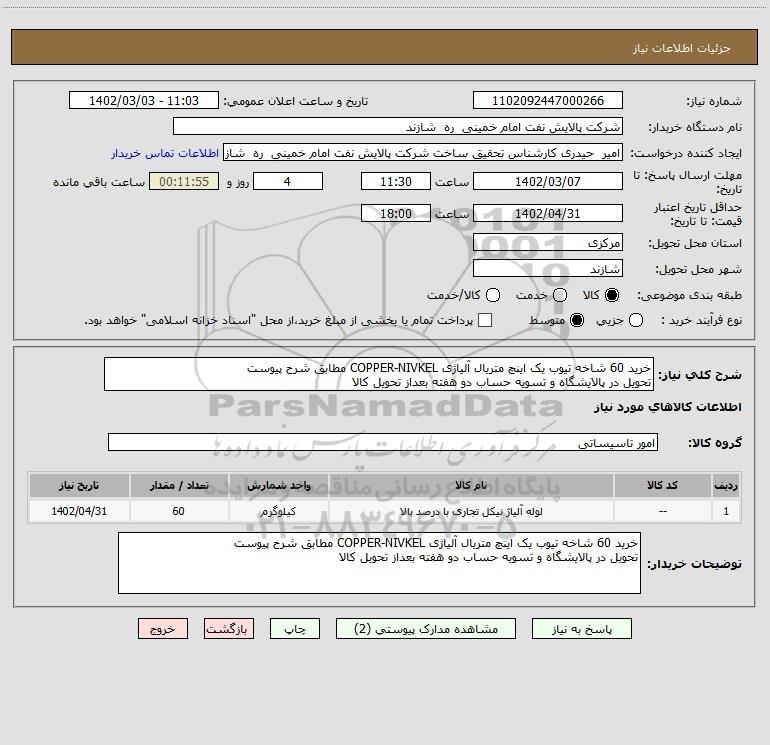Click the item name لوله آلیاژ نیکل cell
Screen dimensions: 770x745
[x=471, y=512]
